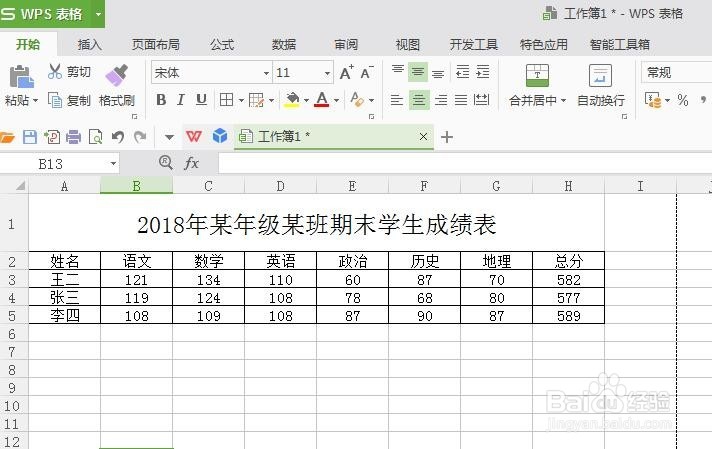
Task: Click the magnifier icon beside fx
Action: tap(165, 162)
